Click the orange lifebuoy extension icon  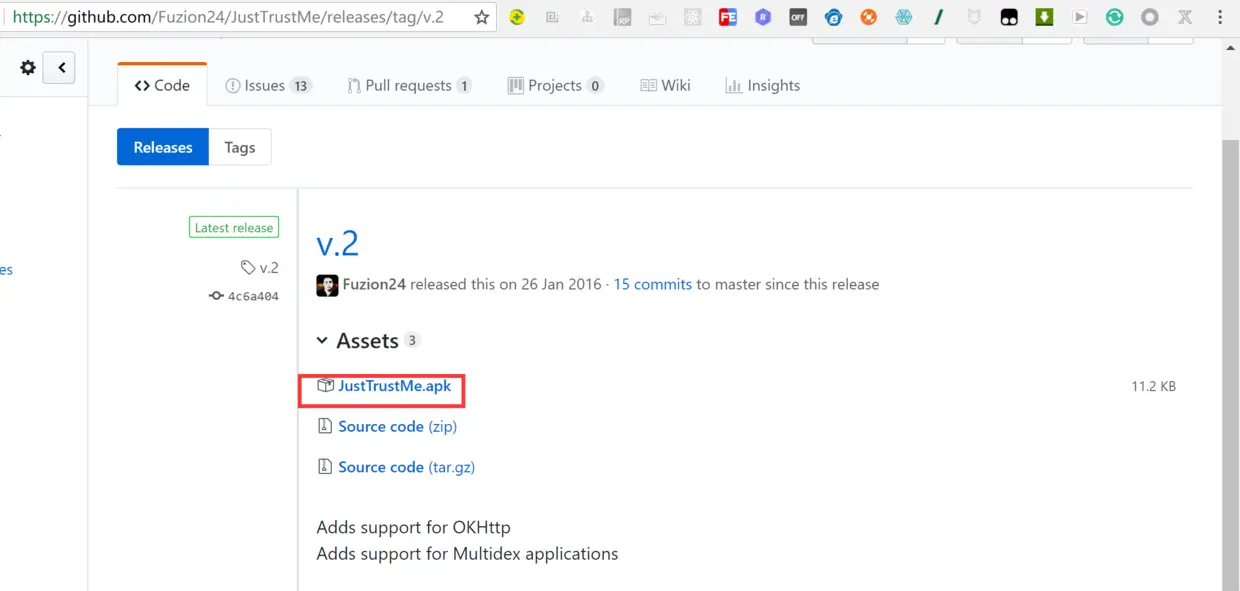click(x=869, y=17)
